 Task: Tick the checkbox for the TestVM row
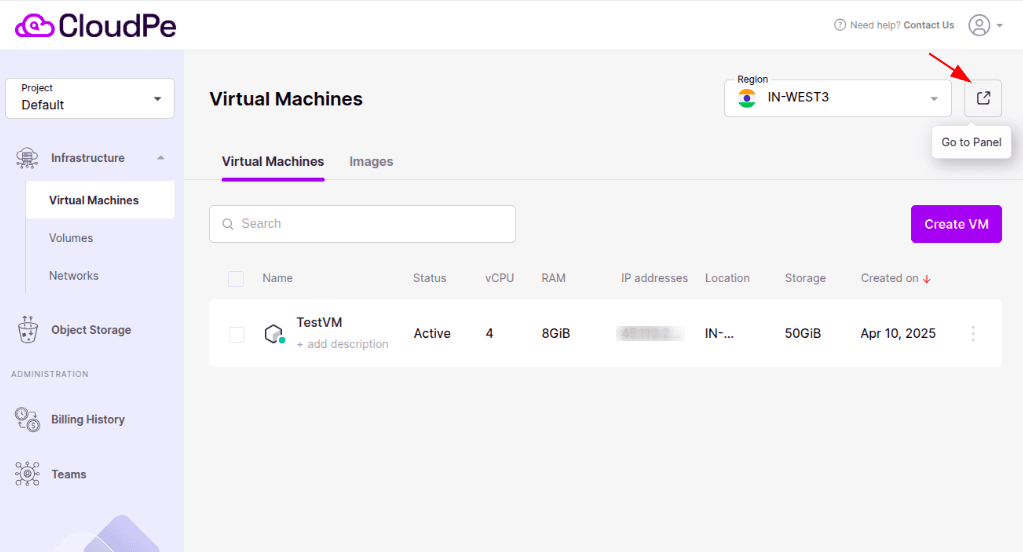(236, 335)
